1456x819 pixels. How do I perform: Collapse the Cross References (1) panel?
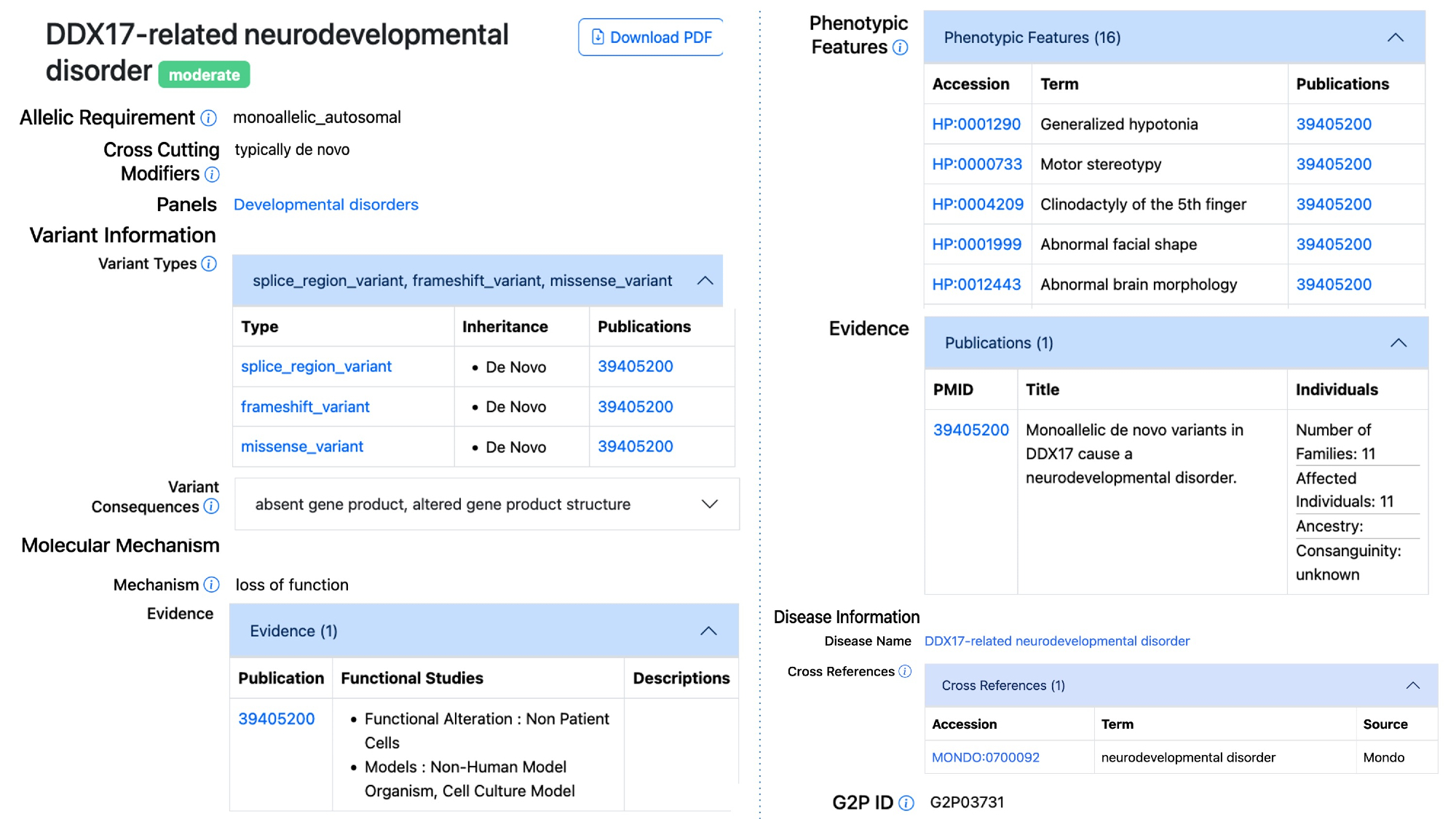pos(1412,685)
